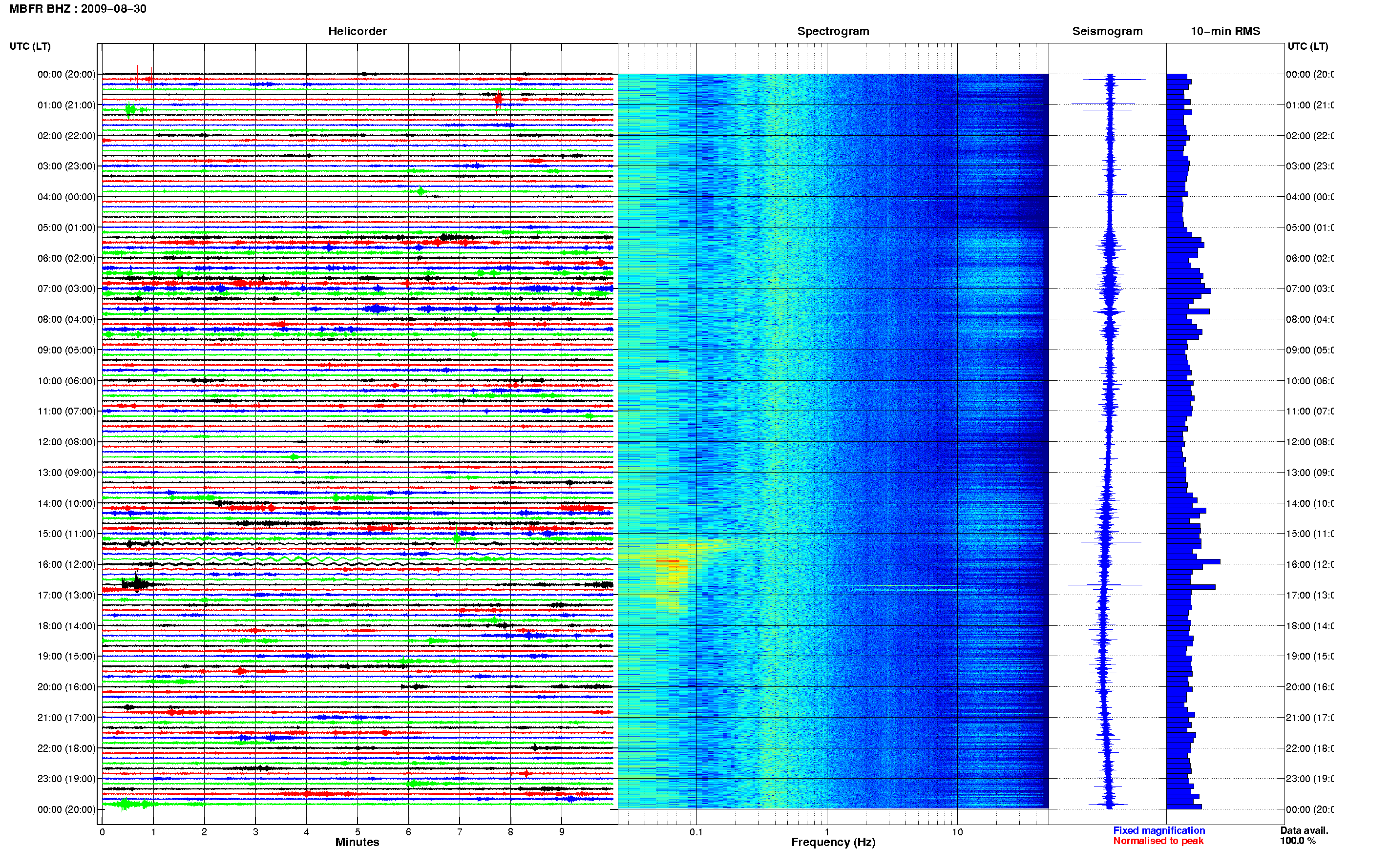Image resolution: width=1389 pixels, height=868 pixels.
Task: Click the left '00:00 (20:00)' top time label
Action: click(66, 74)
